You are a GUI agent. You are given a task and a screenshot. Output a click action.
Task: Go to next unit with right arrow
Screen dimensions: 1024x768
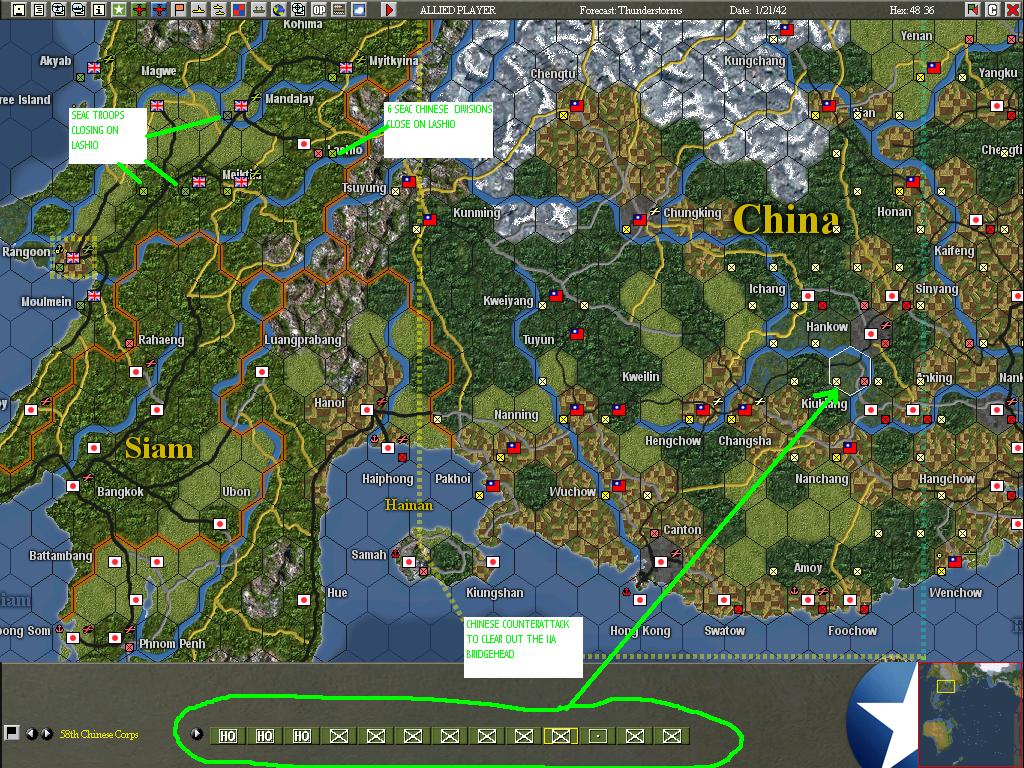46,733
